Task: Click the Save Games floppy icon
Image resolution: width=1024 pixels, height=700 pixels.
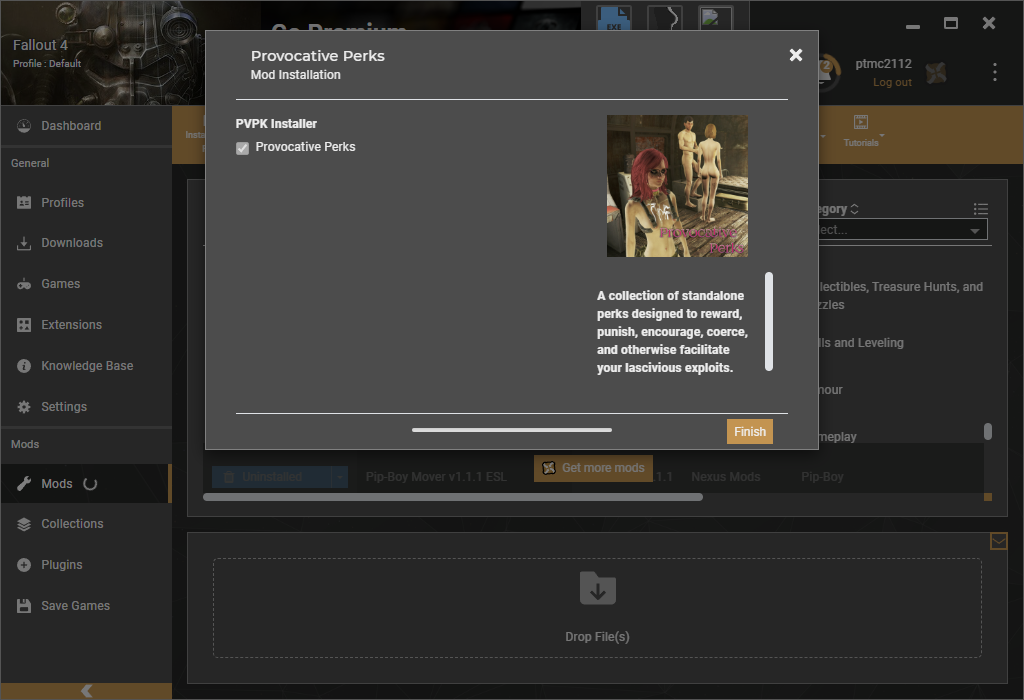Action: (x=24, y=606)
